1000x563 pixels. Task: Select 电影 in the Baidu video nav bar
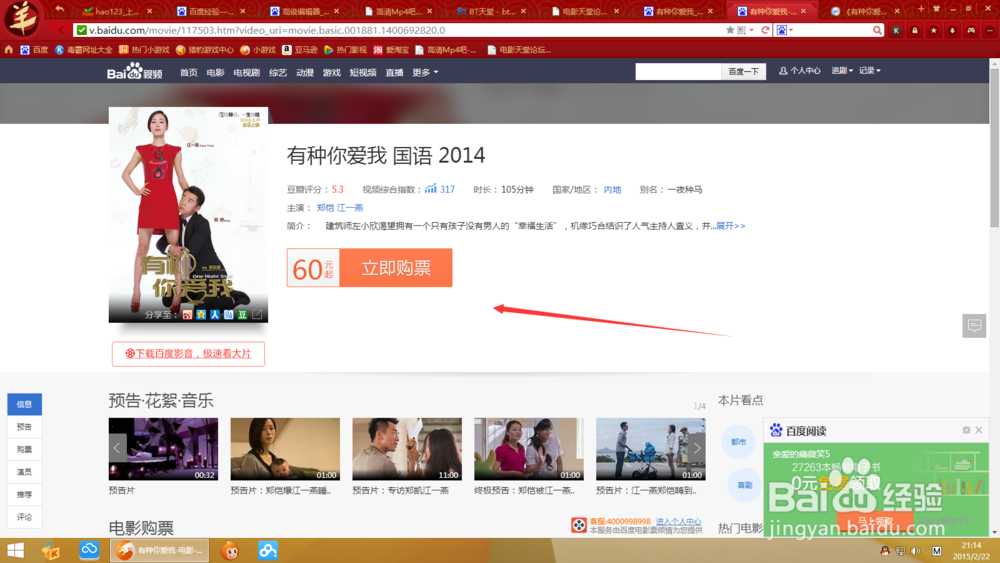coord(216,73)
